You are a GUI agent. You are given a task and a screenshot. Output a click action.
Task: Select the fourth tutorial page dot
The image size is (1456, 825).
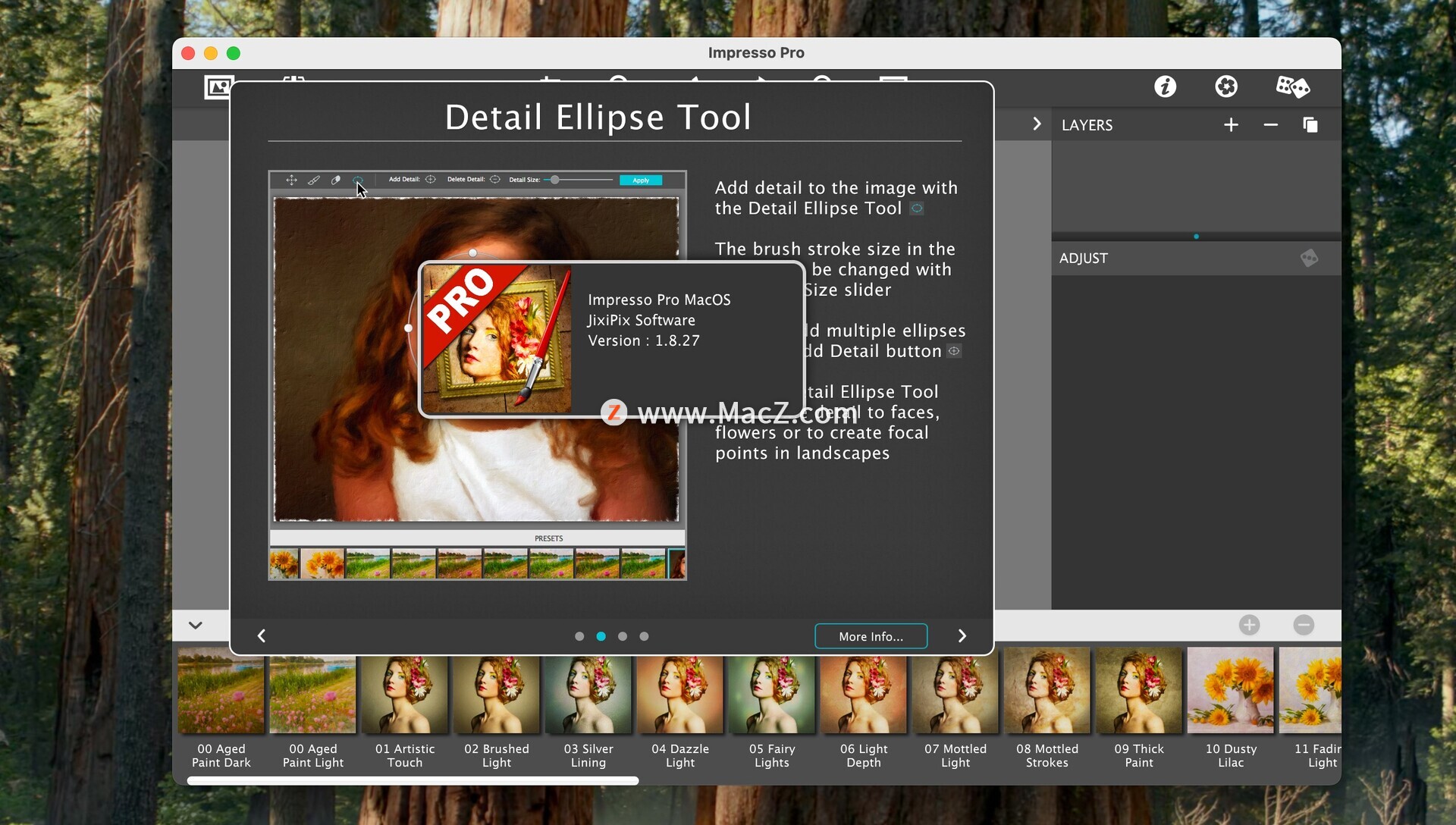click(x=644, y=636)
